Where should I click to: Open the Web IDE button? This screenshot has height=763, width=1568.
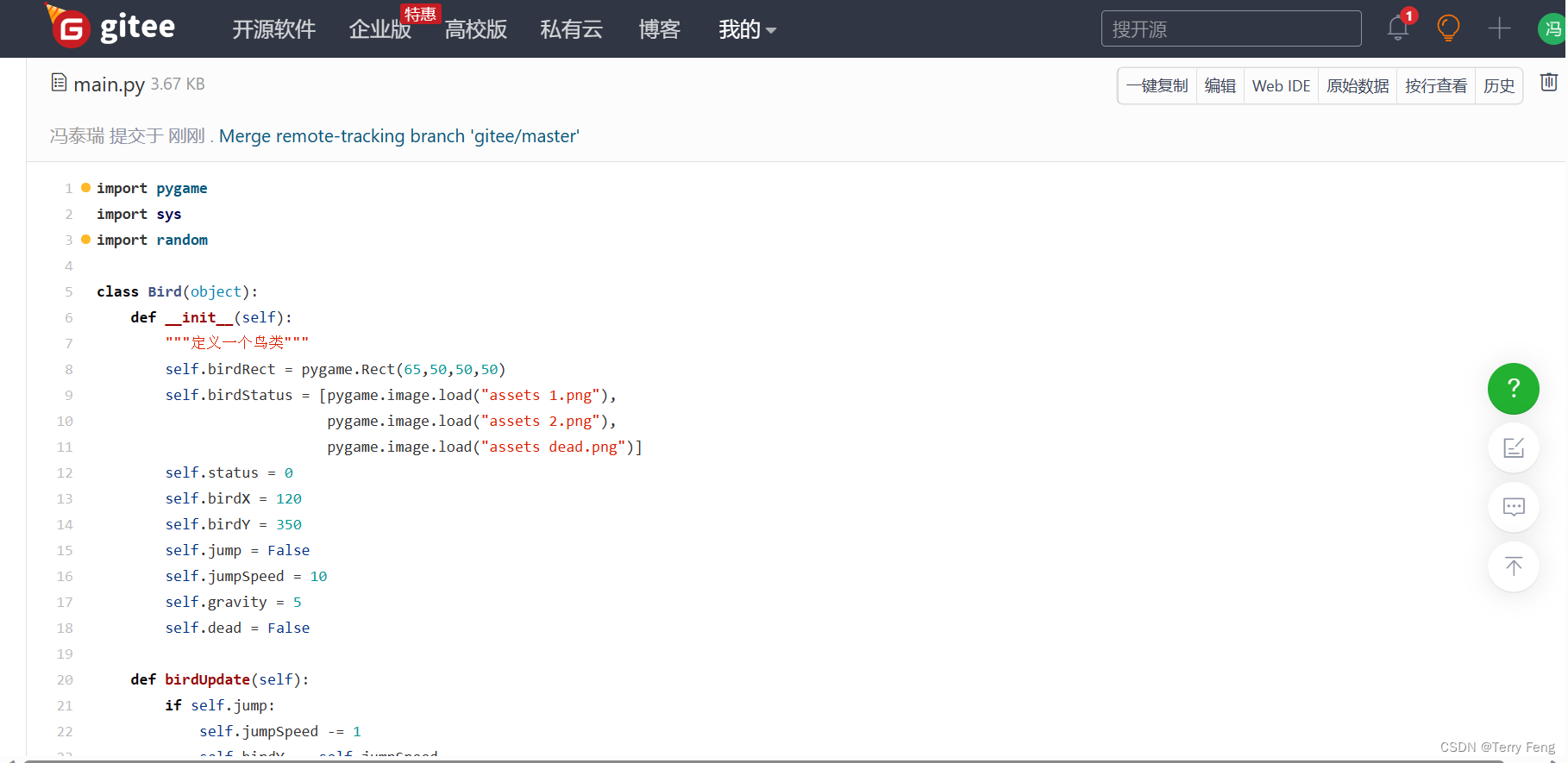1281,86
